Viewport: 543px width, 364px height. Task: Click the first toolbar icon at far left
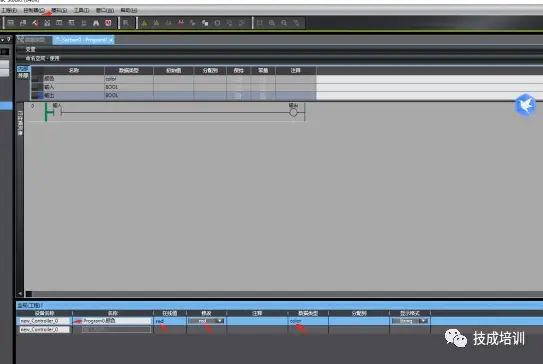click(11, 23)
